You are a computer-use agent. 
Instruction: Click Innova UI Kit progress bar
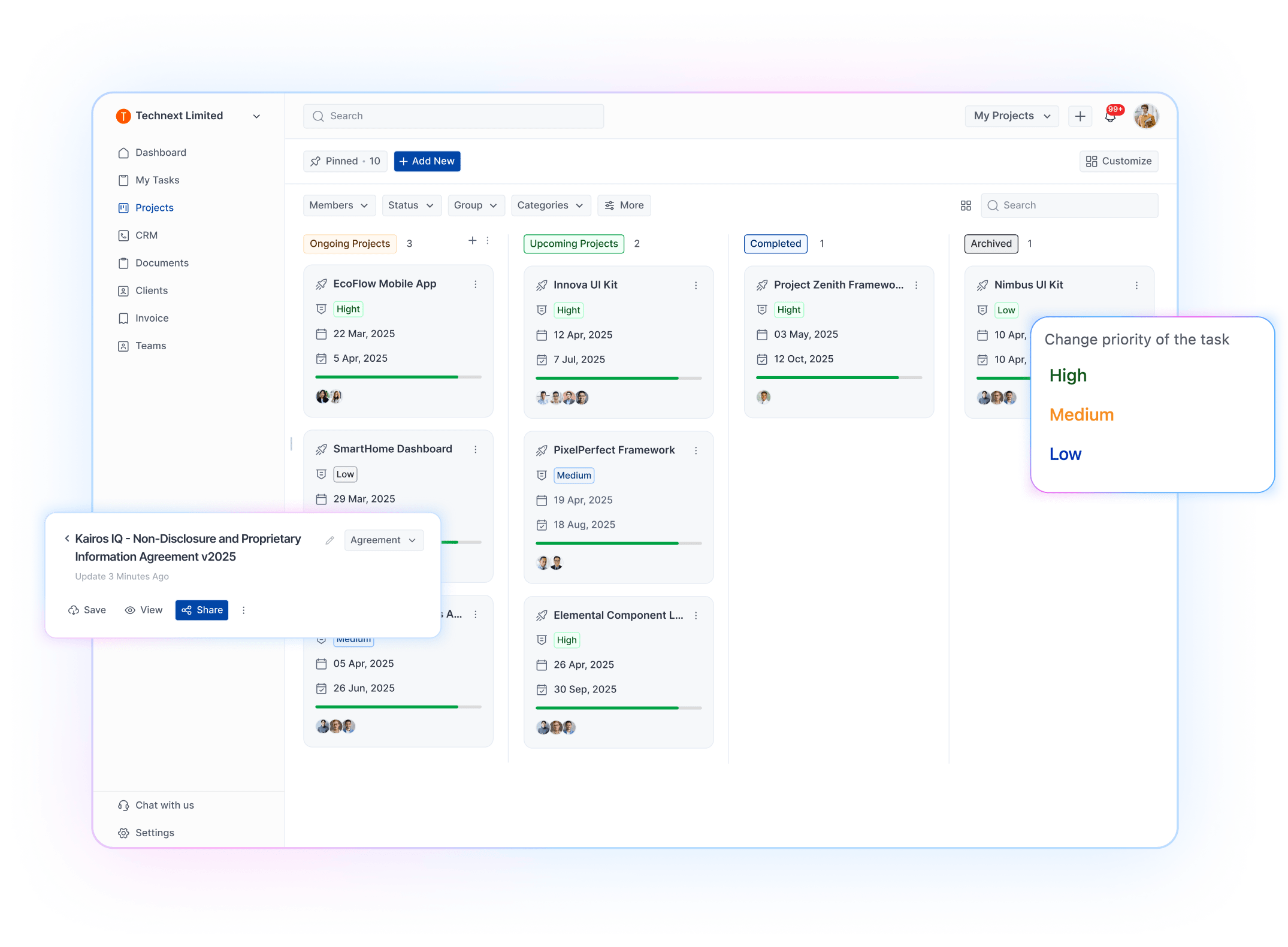tap(618, 378)
